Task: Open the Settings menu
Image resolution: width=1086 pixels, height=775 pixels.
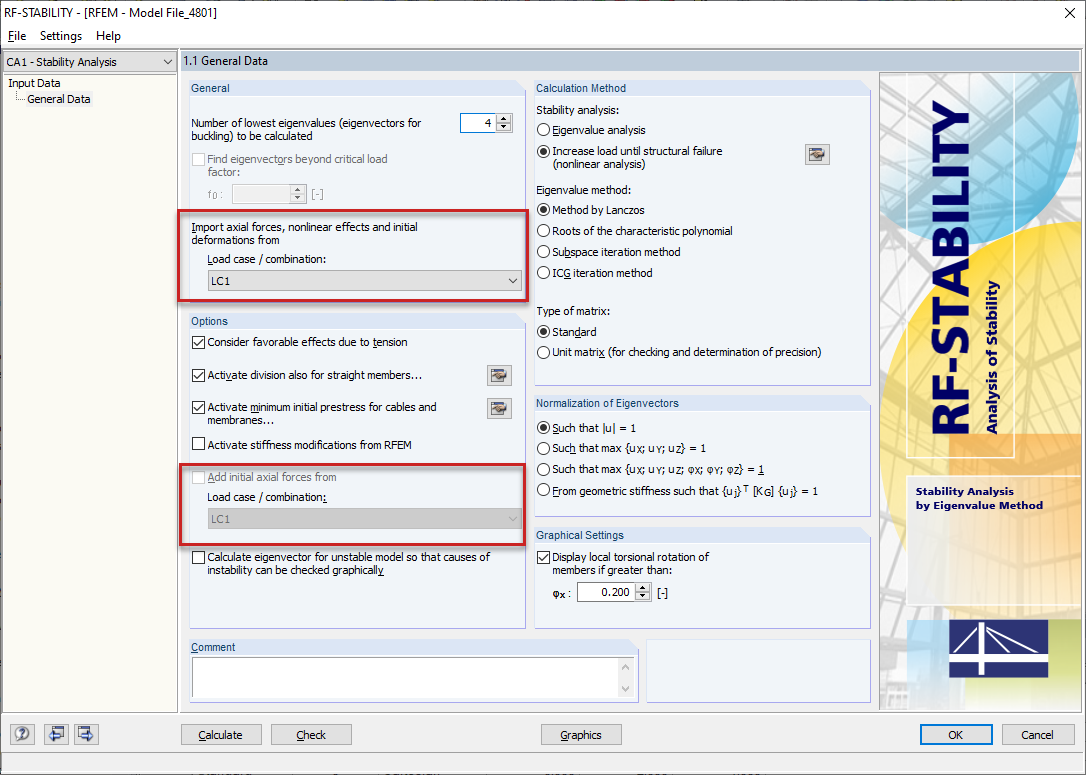Action: tap(60, 35)
